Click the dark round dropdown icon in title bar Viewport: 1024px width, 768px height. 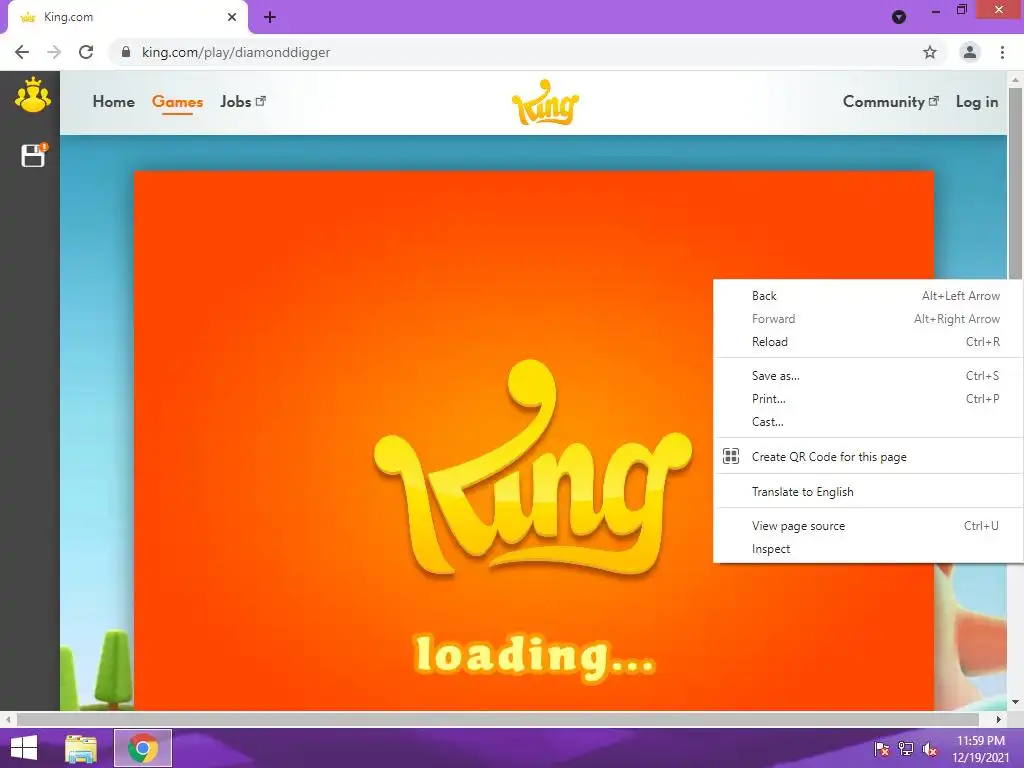coord(899,17)
